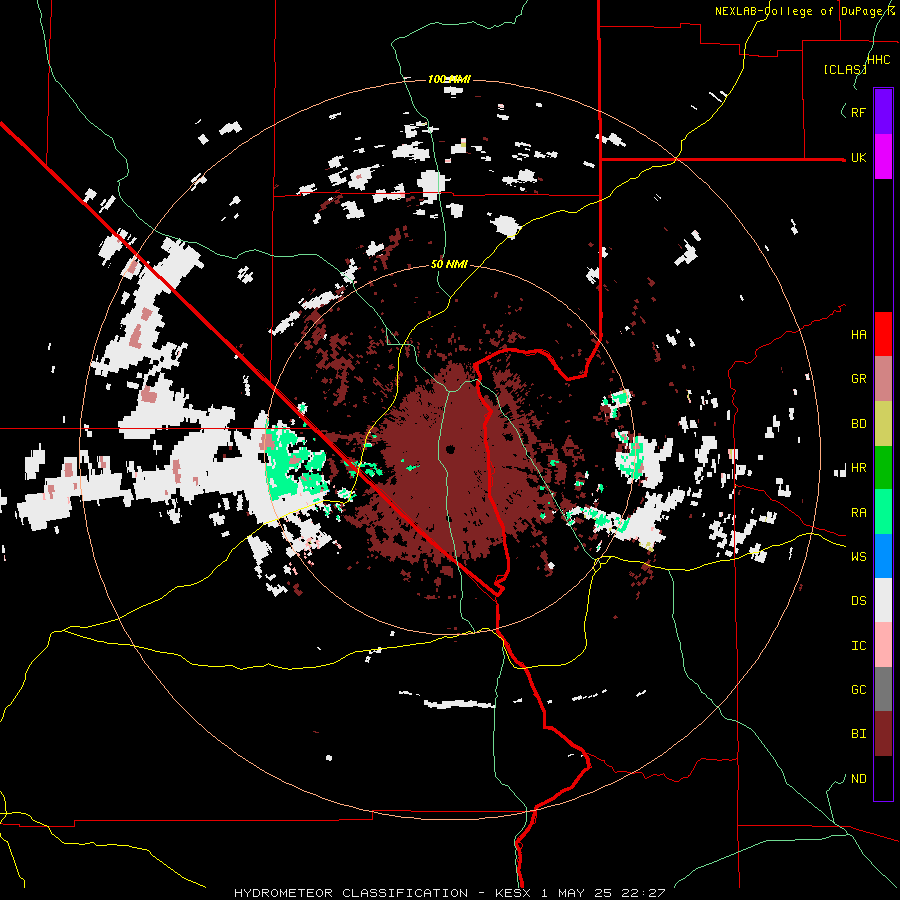Click the DS legend label
The width and height of the screenshot is (900, 900).
point(858,601)
